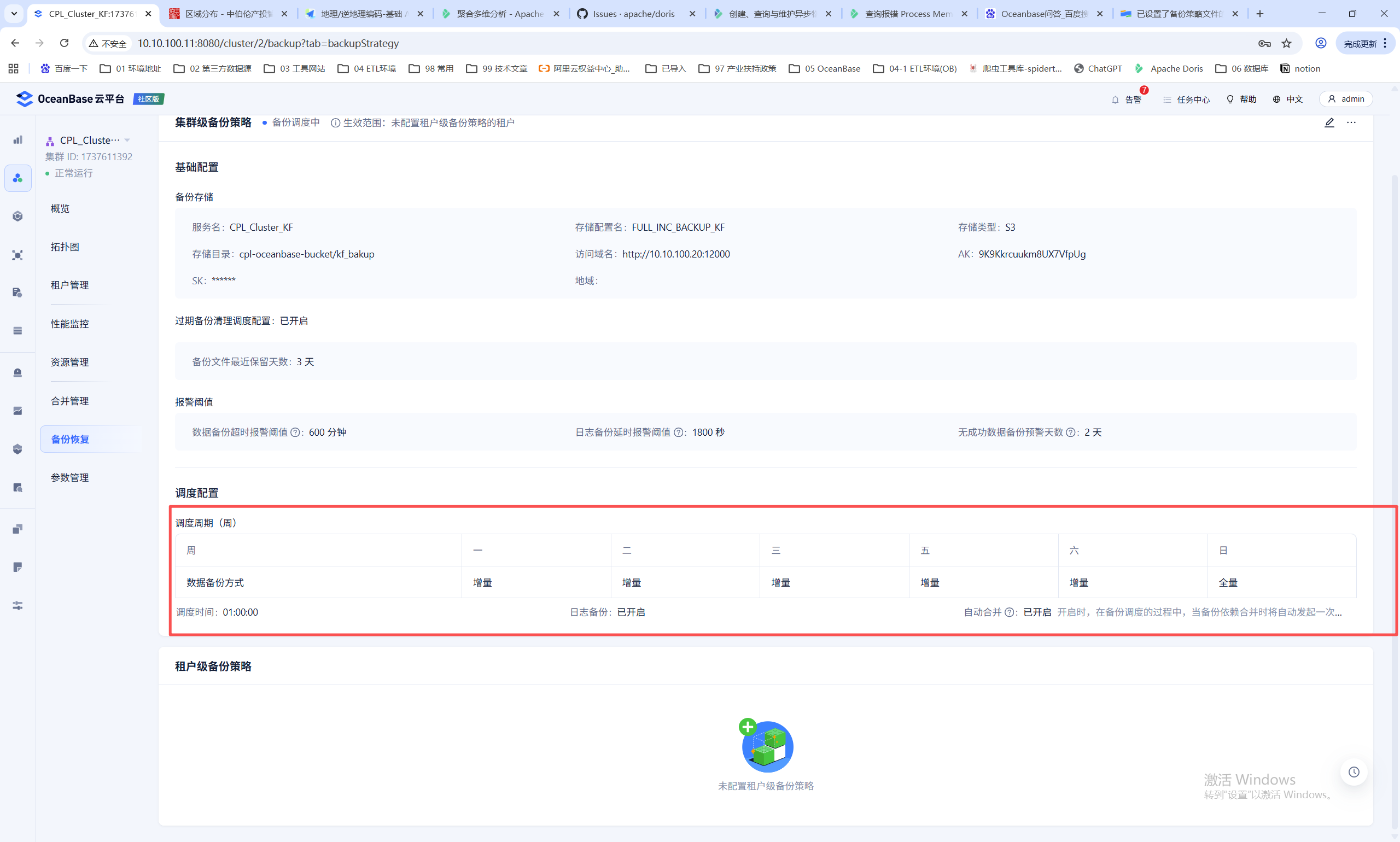Bookmark this page with the star icon

point(1286,43)
